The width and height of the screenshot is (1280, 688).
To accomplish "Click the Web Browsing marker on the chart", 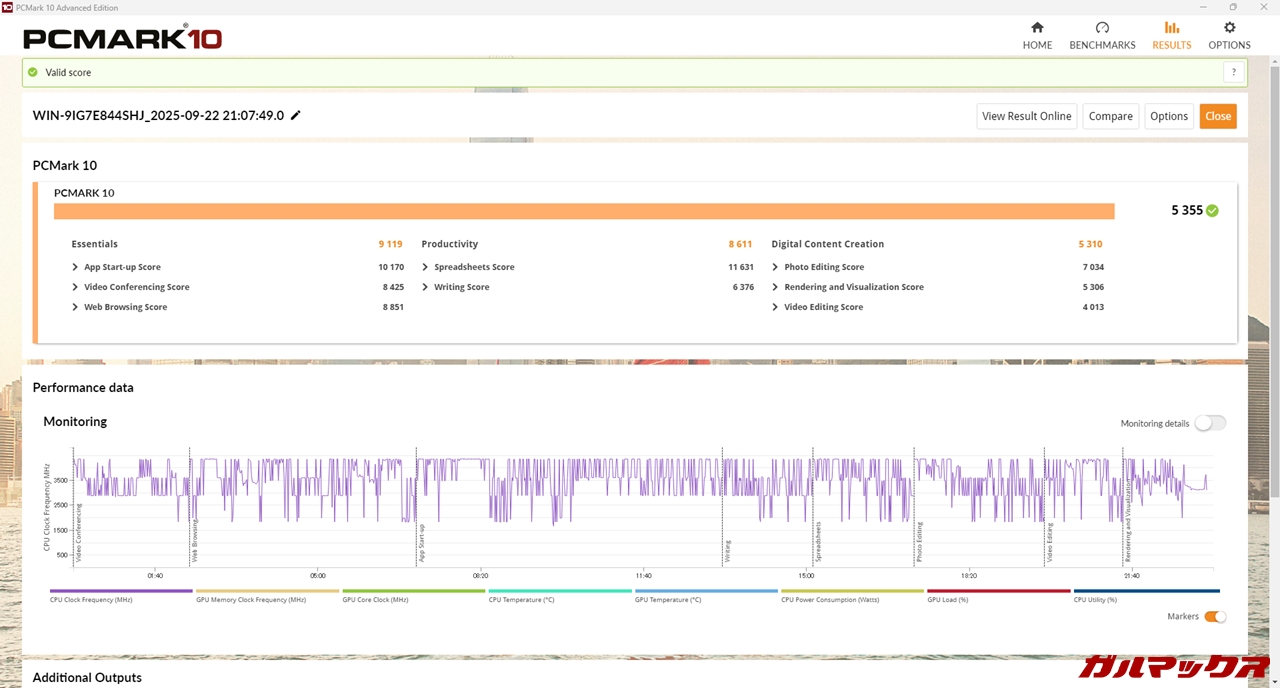I will click(x=195, y=542).
